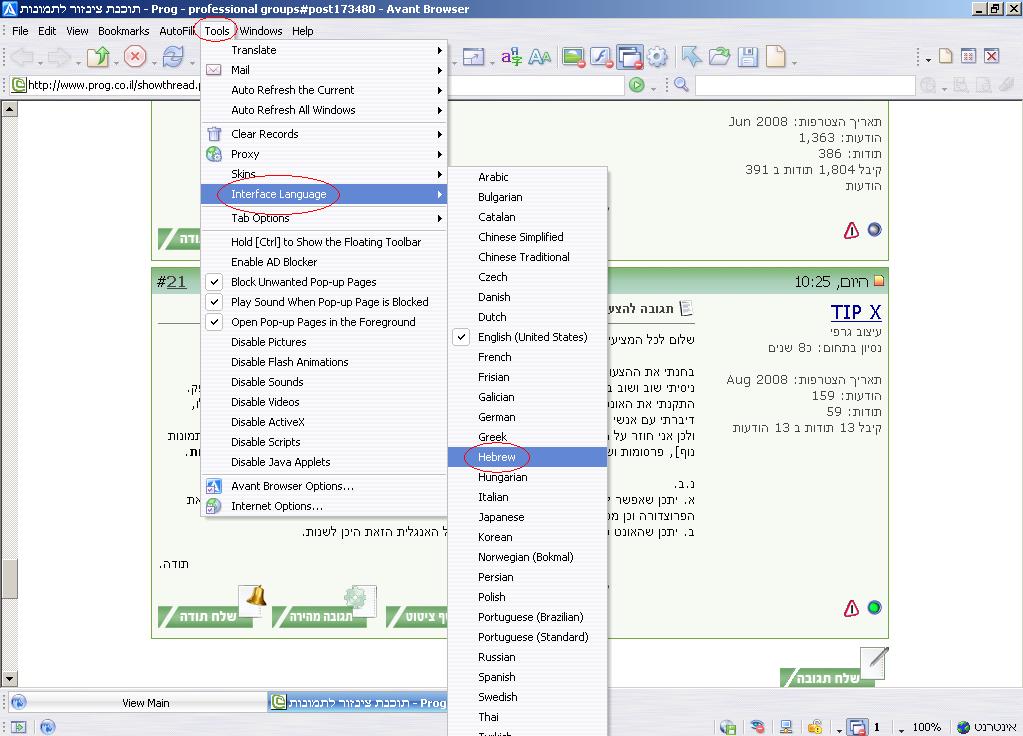Click the blocked pop-ups counter icon in status bar

(x=857, y=727)
